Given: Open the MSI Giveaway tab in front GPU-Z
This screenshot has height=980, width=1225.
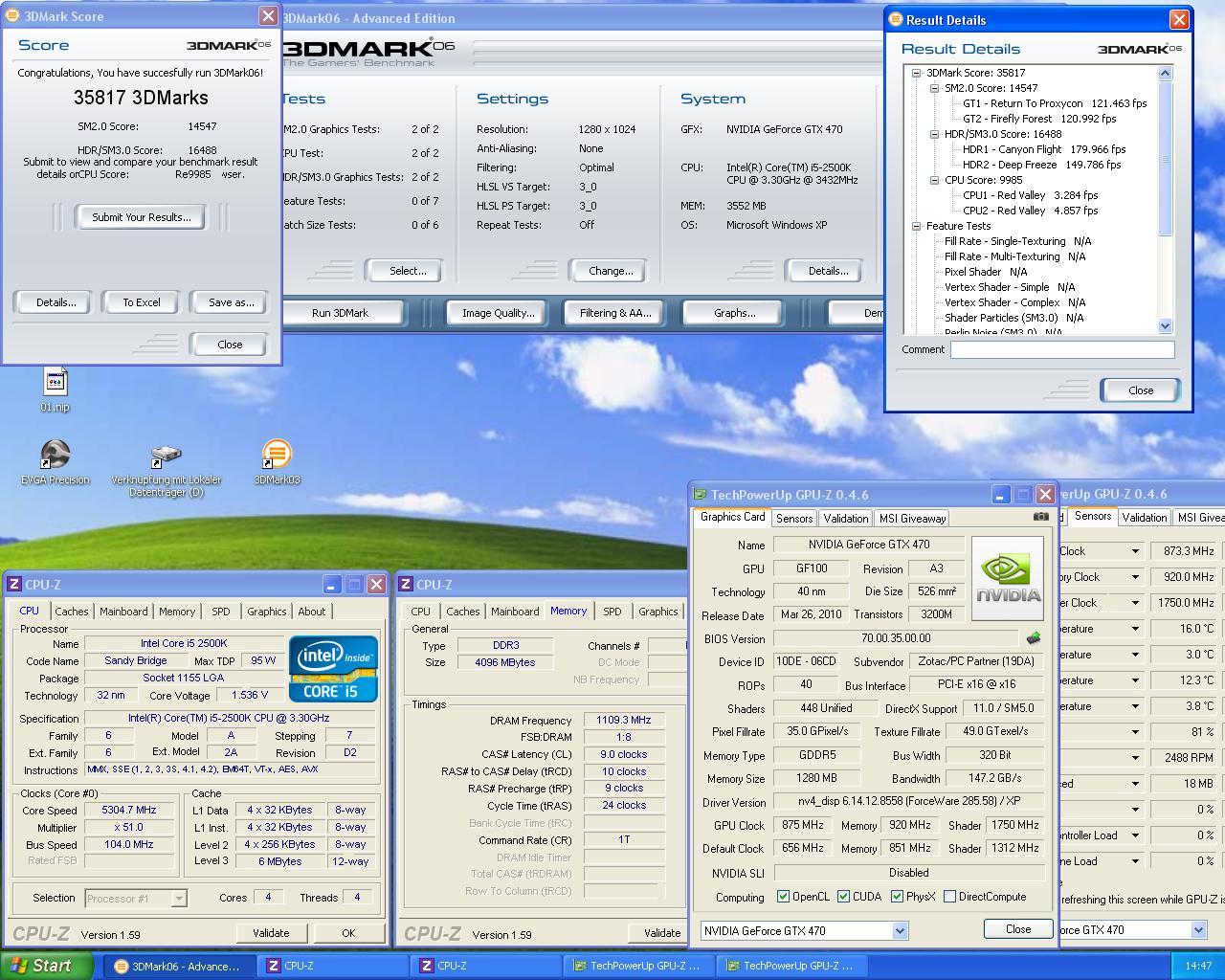Looking at the screenshot, I should (912, 518).
